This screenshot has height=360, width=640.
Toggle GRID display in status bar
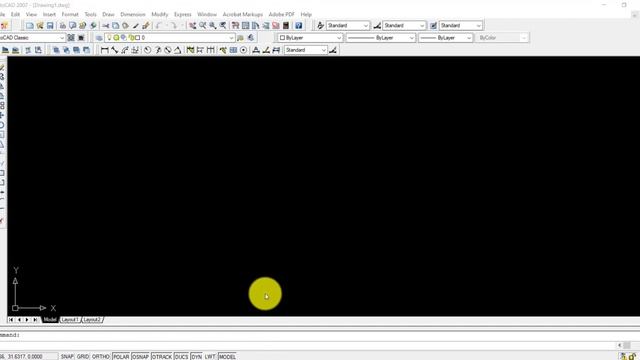[x=83, y=357]
